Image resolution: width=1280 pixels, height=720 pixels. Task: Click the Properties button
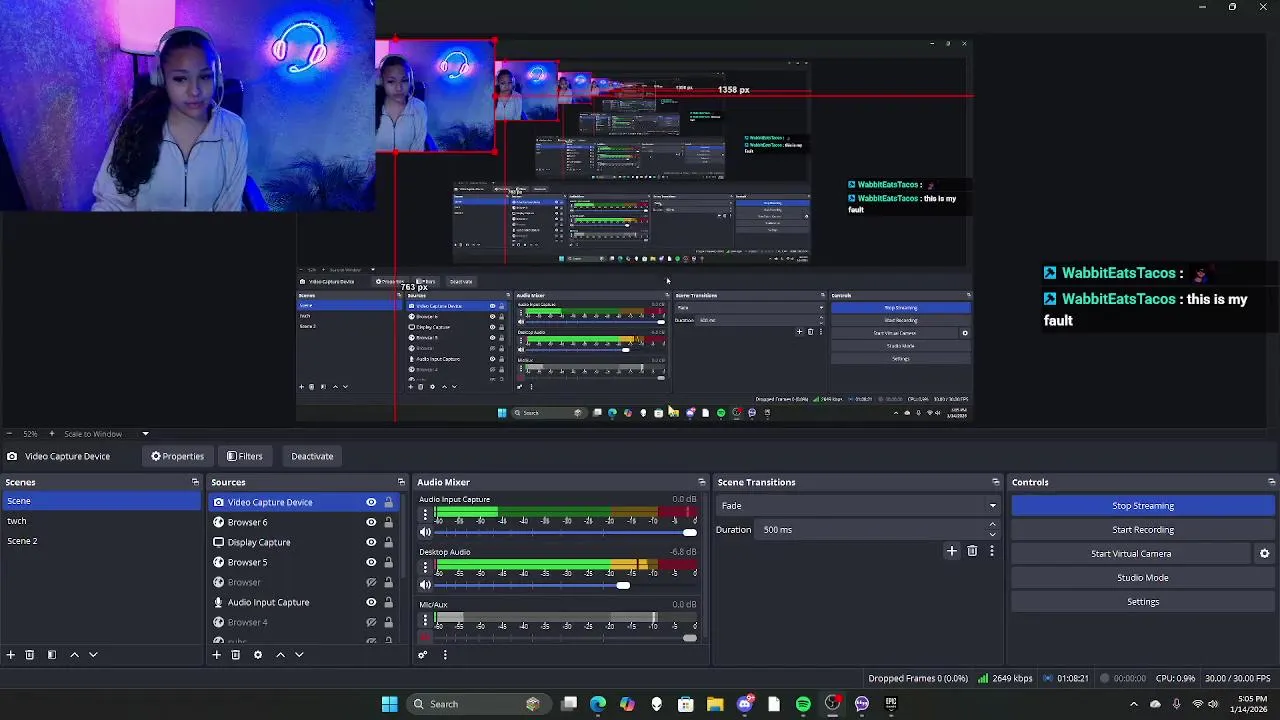[x=178, y=456]
